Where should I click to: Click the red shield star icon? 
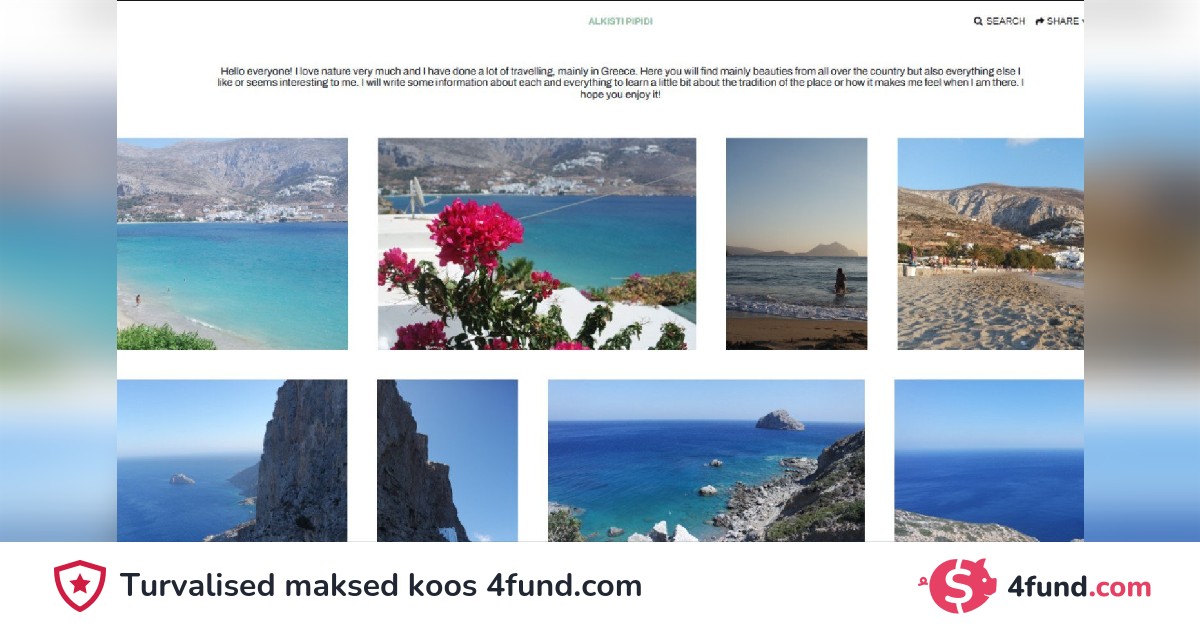click(80, 586)
